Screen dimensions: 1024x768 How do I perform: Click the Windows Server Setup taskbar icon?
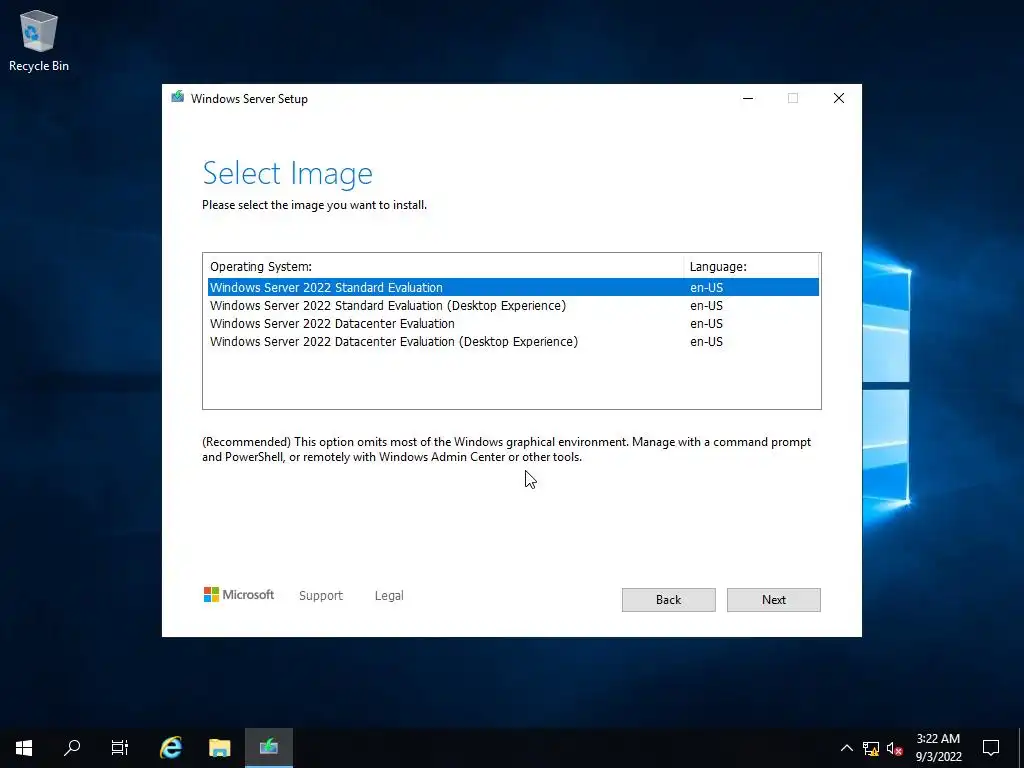268,748
